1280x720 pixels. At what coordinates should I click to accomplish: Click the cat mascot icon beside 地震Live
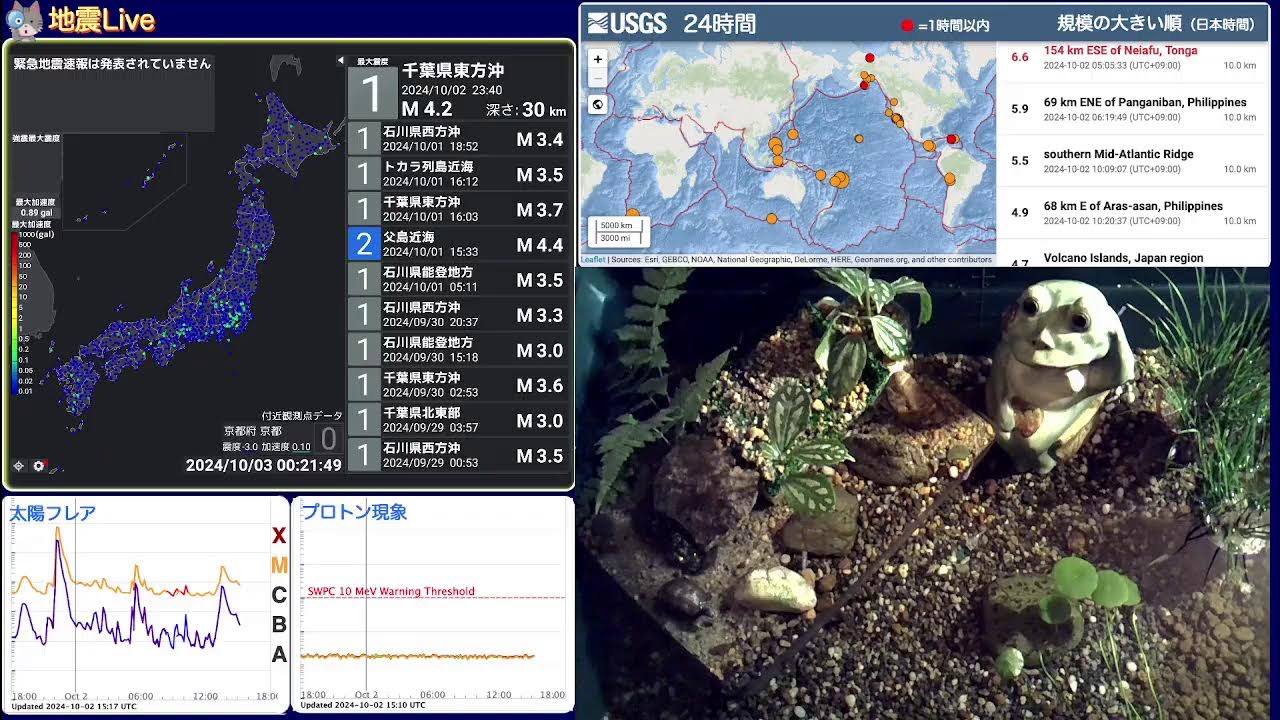tap(25, 19)
